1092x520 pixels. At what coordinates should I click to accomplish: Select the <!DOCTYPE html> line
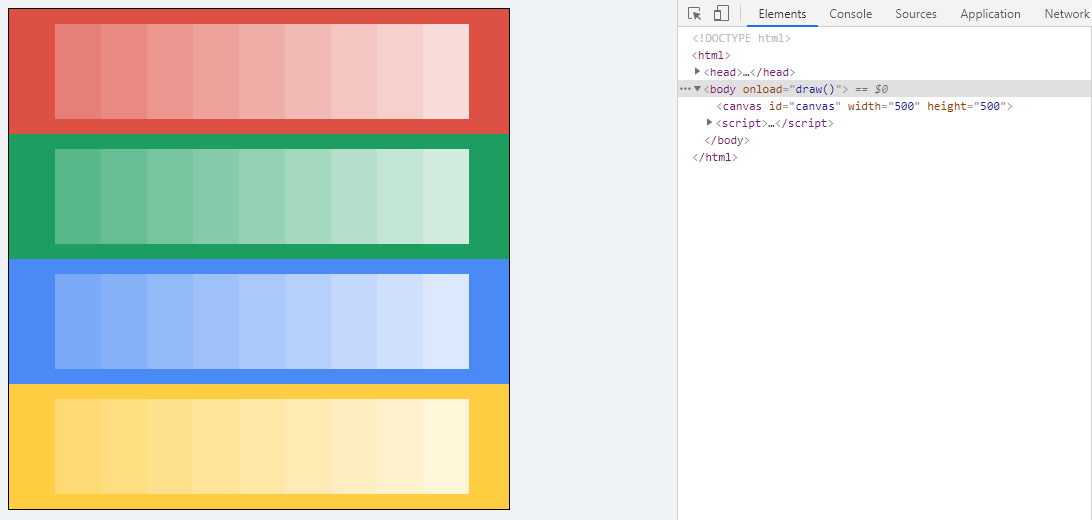pyautogui.click(x=741, y=38)
